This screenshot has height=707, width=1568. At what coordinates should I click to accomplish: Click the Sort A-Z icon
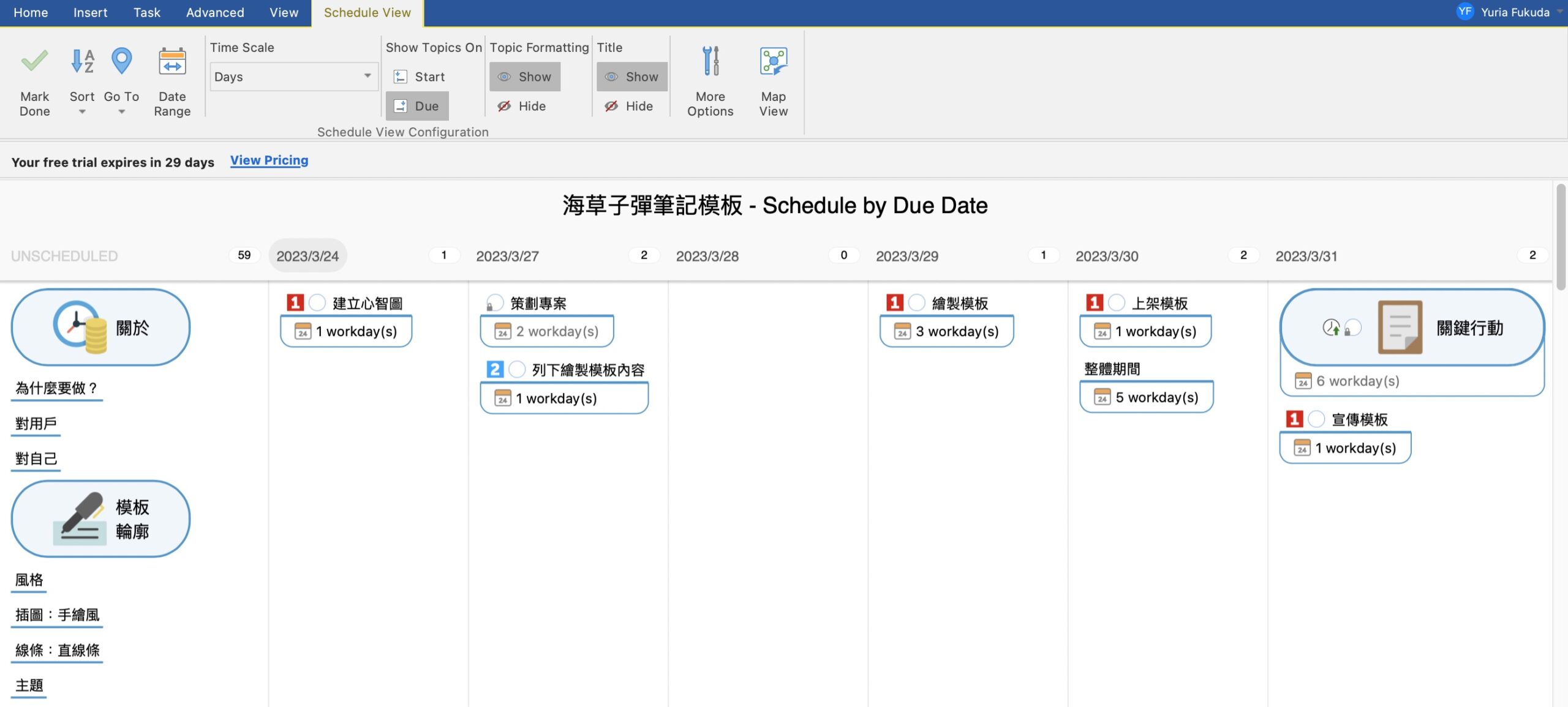pyautogui.click(x=82, y=61)
